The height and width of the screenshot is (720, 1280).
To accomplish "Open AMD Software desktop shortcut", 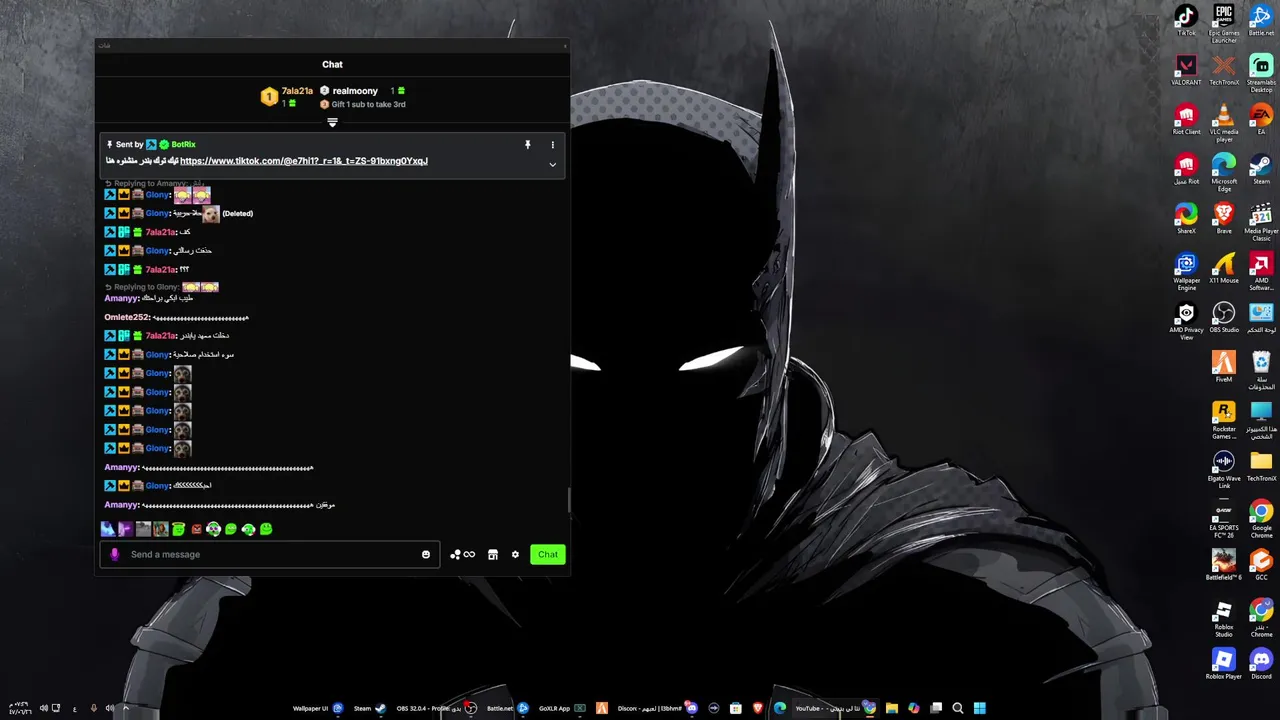I will click(1261, 271).
